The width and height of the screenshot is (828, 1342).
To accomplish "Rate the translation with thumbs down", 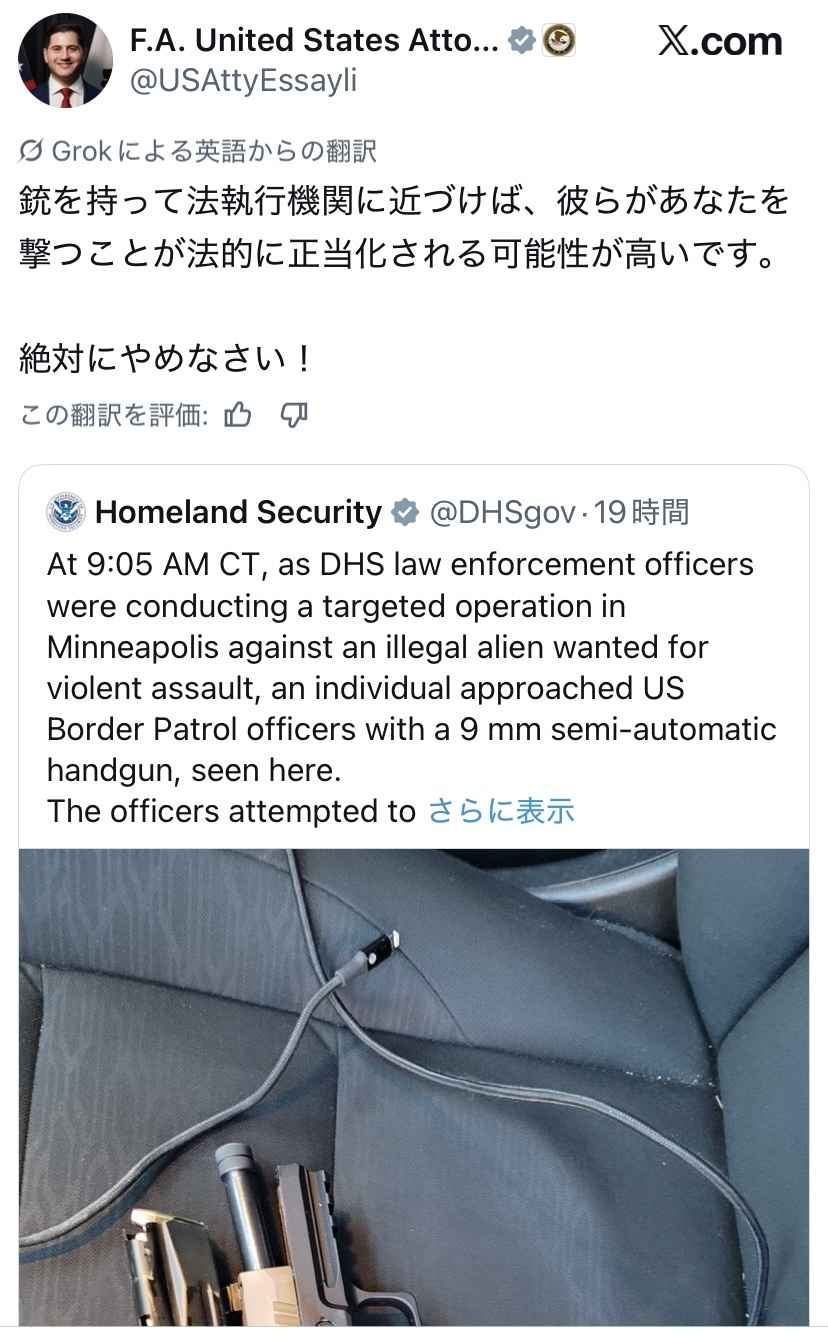I will coord(293,414).
